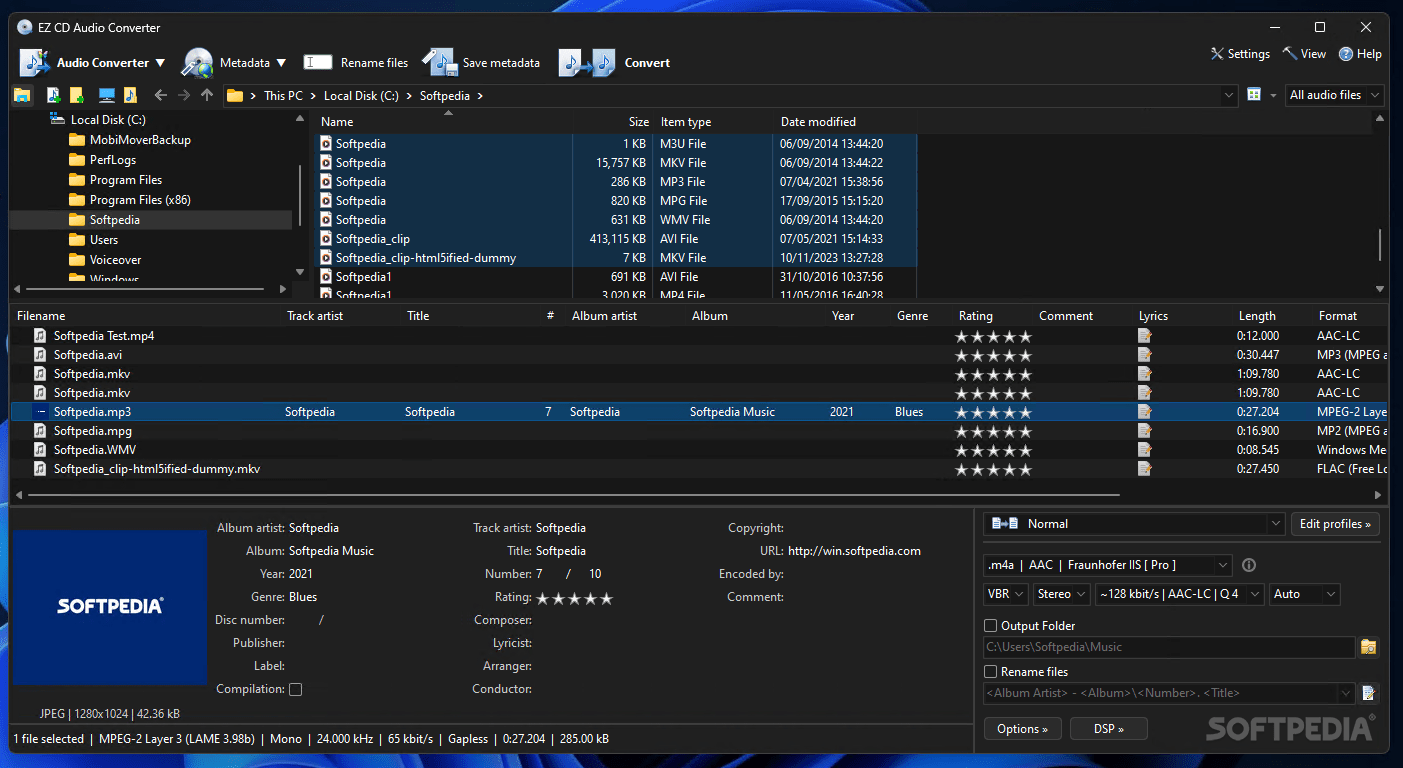
Task: Open the All audio files filter dropdown
Action: tap(1333, 95)
